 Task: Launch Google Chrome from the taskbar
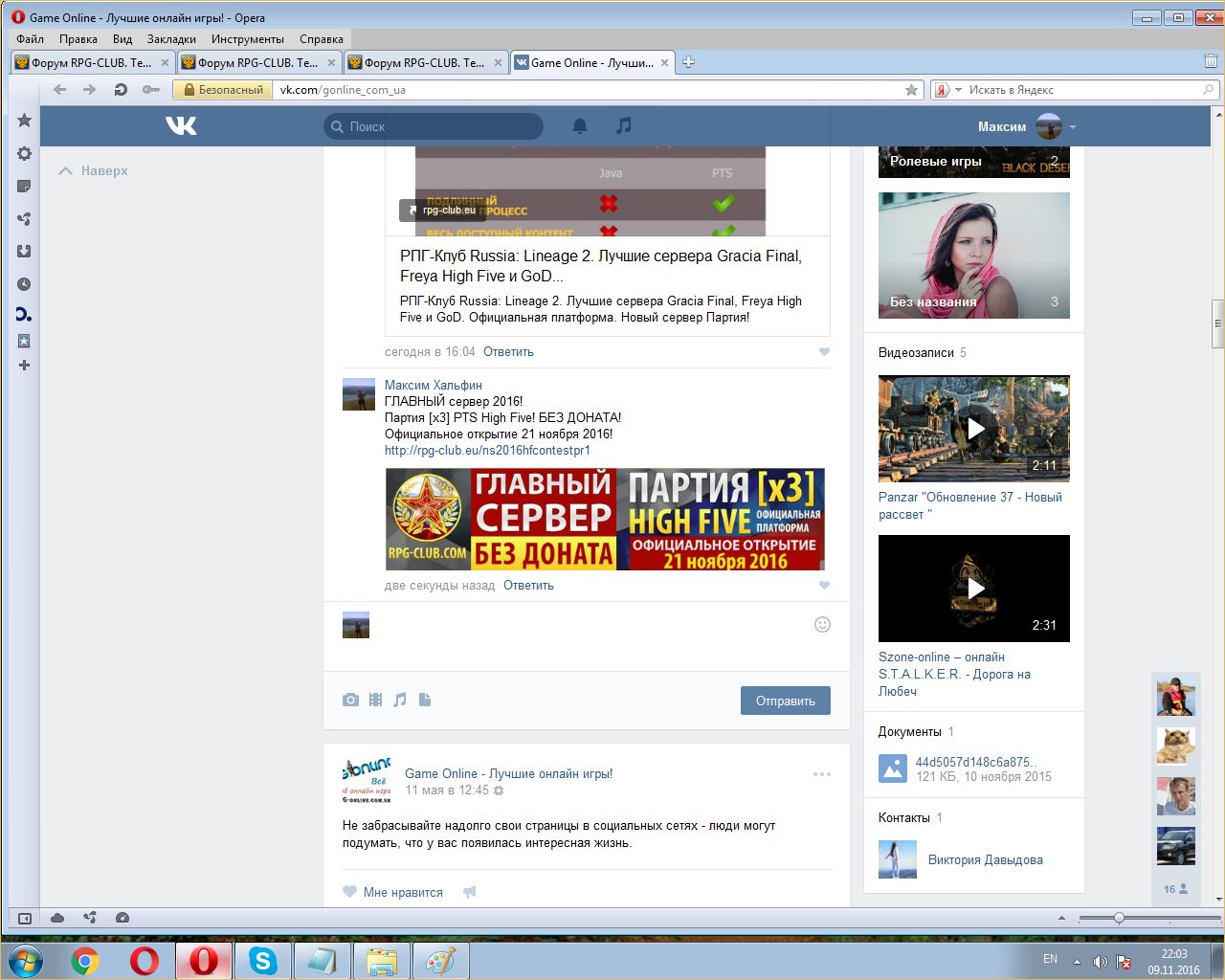pos(85,960)
